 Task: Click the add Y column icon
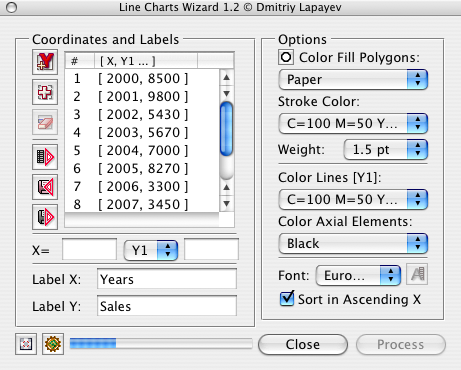tap(45, 62)
